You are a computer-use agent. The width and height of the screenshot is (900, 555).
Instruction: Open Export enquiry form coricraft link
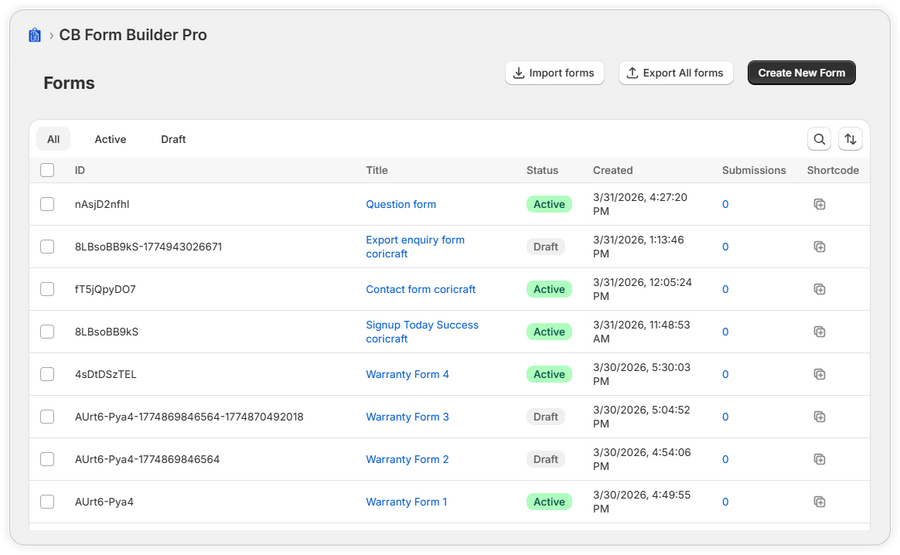click(x=416, y=247)
